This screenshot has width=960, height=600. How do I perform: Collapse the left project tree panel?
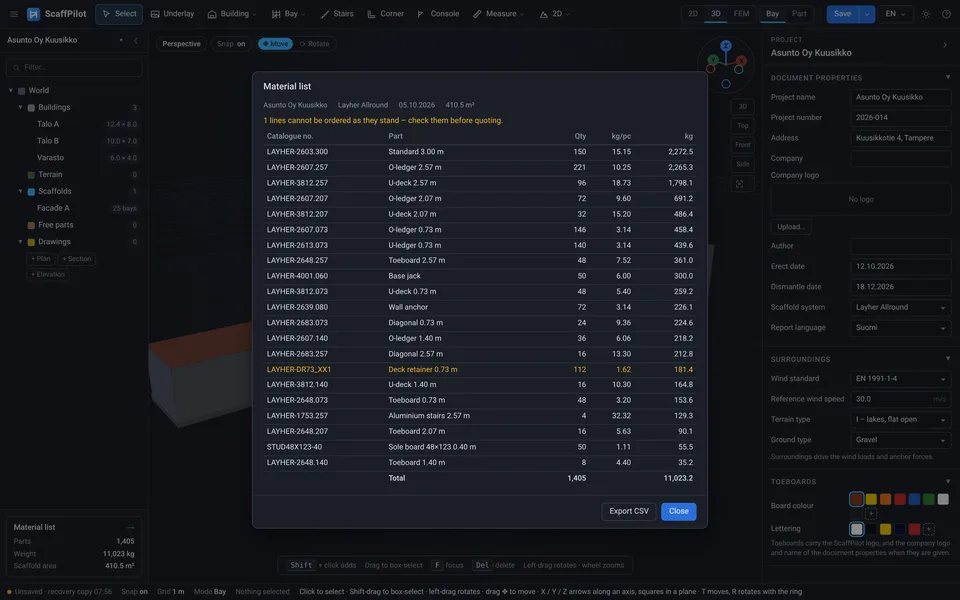[x=135, y=40]
